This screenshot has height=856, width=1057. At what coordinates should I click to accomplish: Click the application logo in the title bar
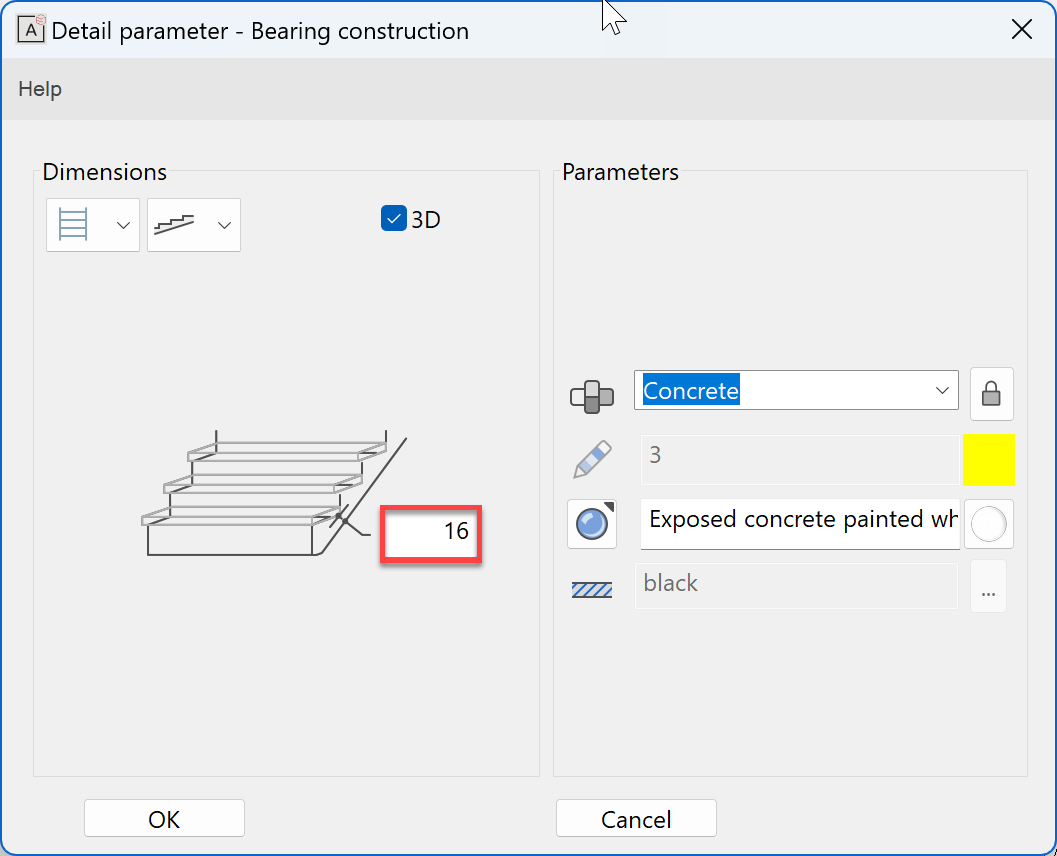point(30,29)
